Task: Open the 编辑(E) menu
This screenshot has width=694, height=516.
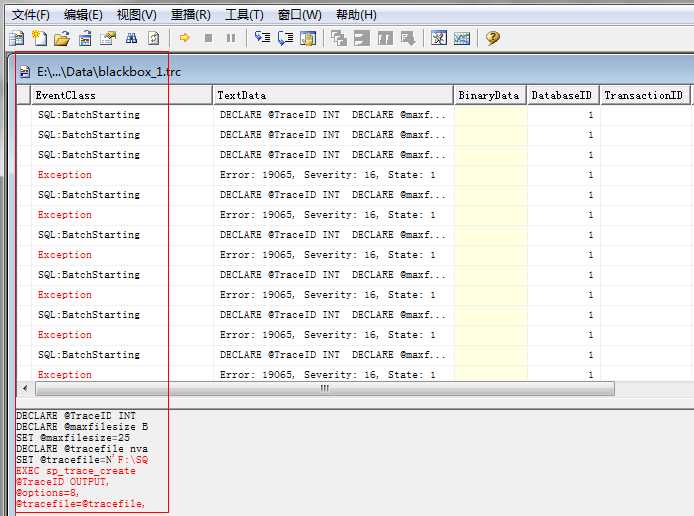Action: tap(83, 15)
